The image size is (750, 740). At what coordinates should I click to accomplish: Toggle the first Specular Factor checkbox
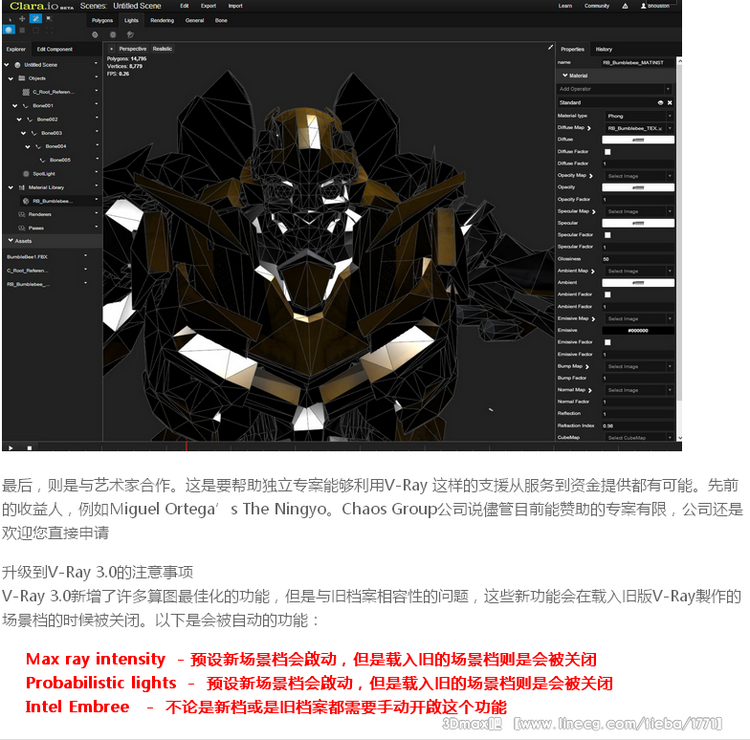[607, 235]
